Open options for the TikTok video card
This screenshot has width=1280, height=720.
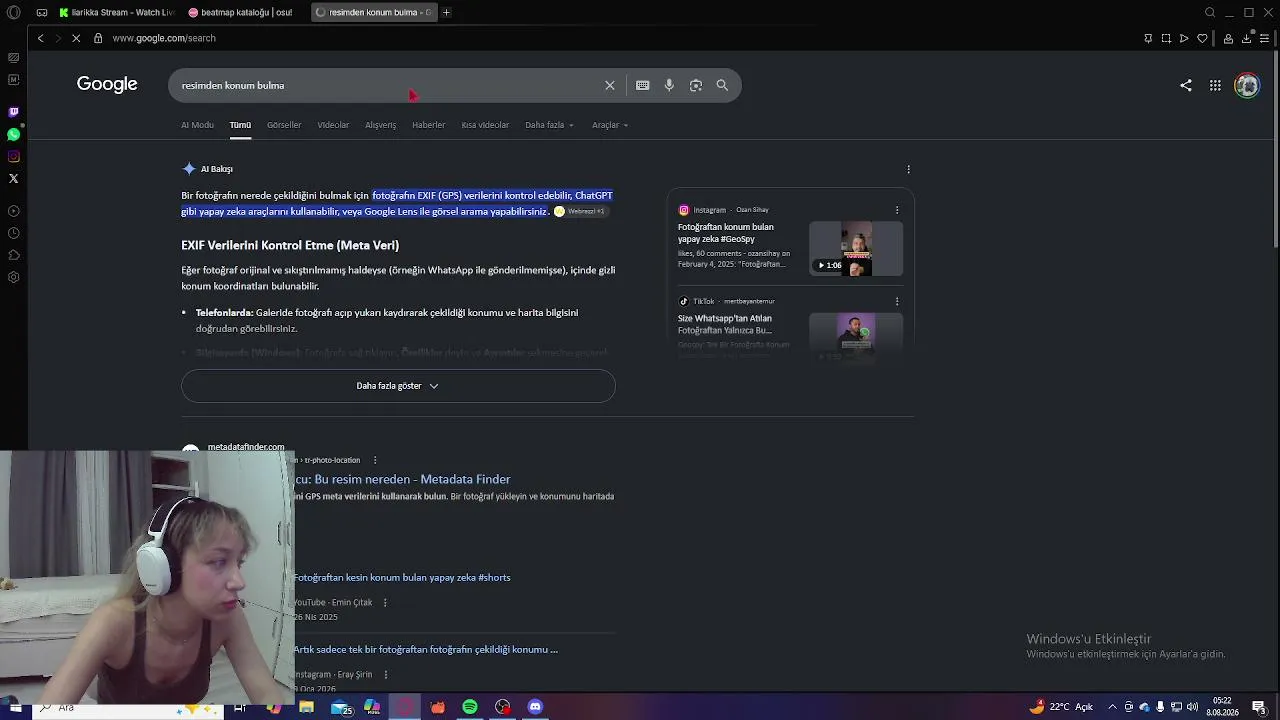pyautogui.click(x=897, y=301)
